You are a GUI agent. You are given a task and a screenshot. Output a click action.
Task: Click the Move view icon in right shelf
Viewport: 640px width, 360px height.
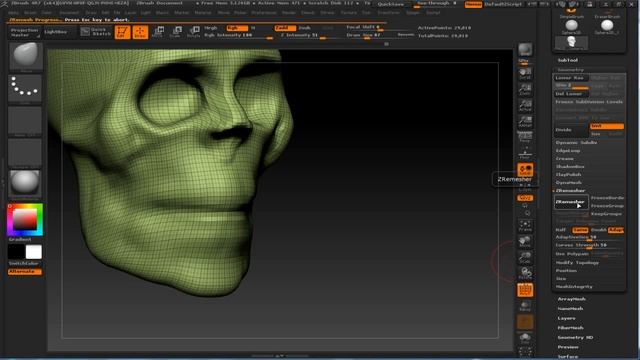coord(525,241)
